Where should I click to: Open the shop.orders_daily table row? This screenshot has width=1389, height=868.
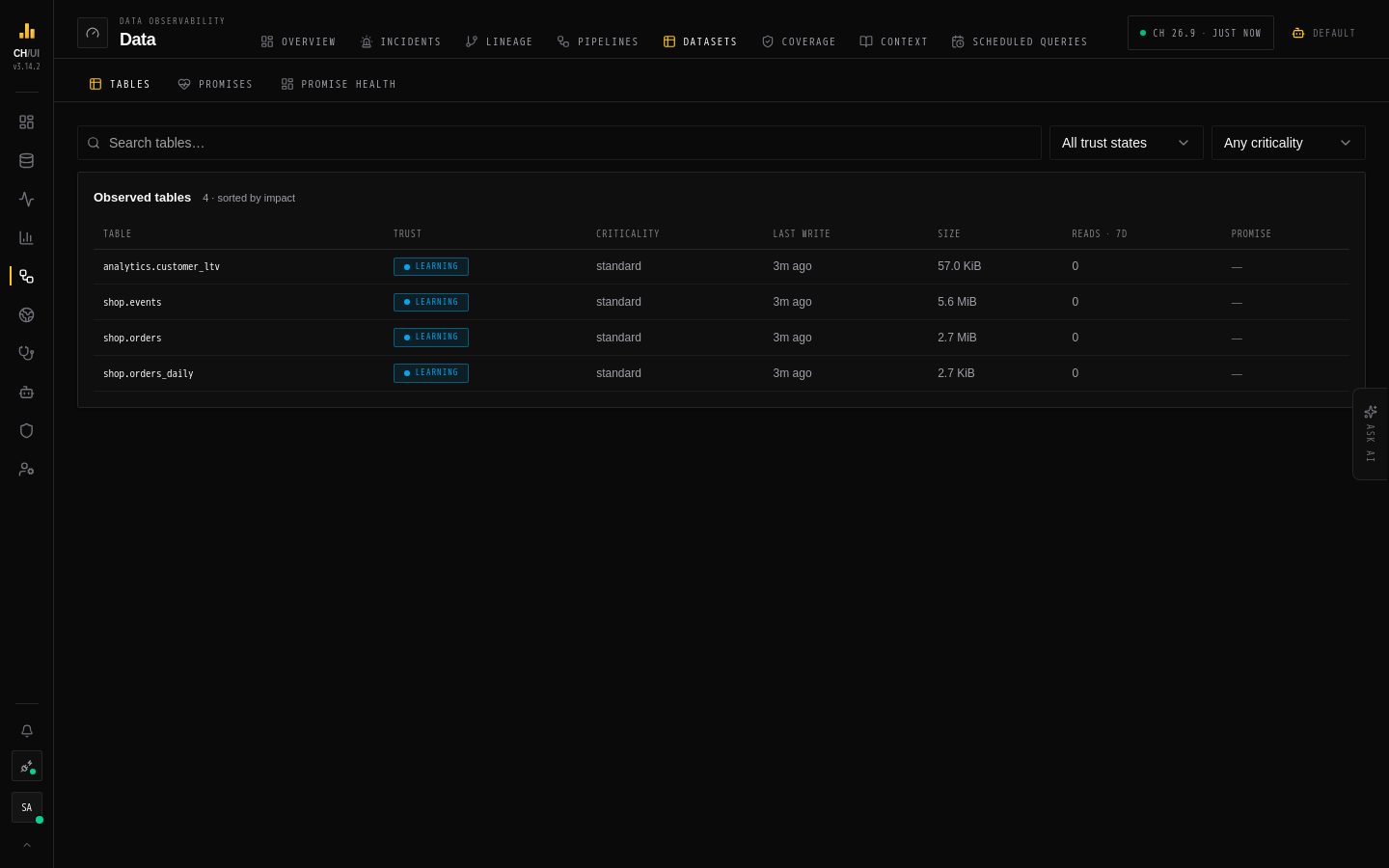(x=722, y=373)
